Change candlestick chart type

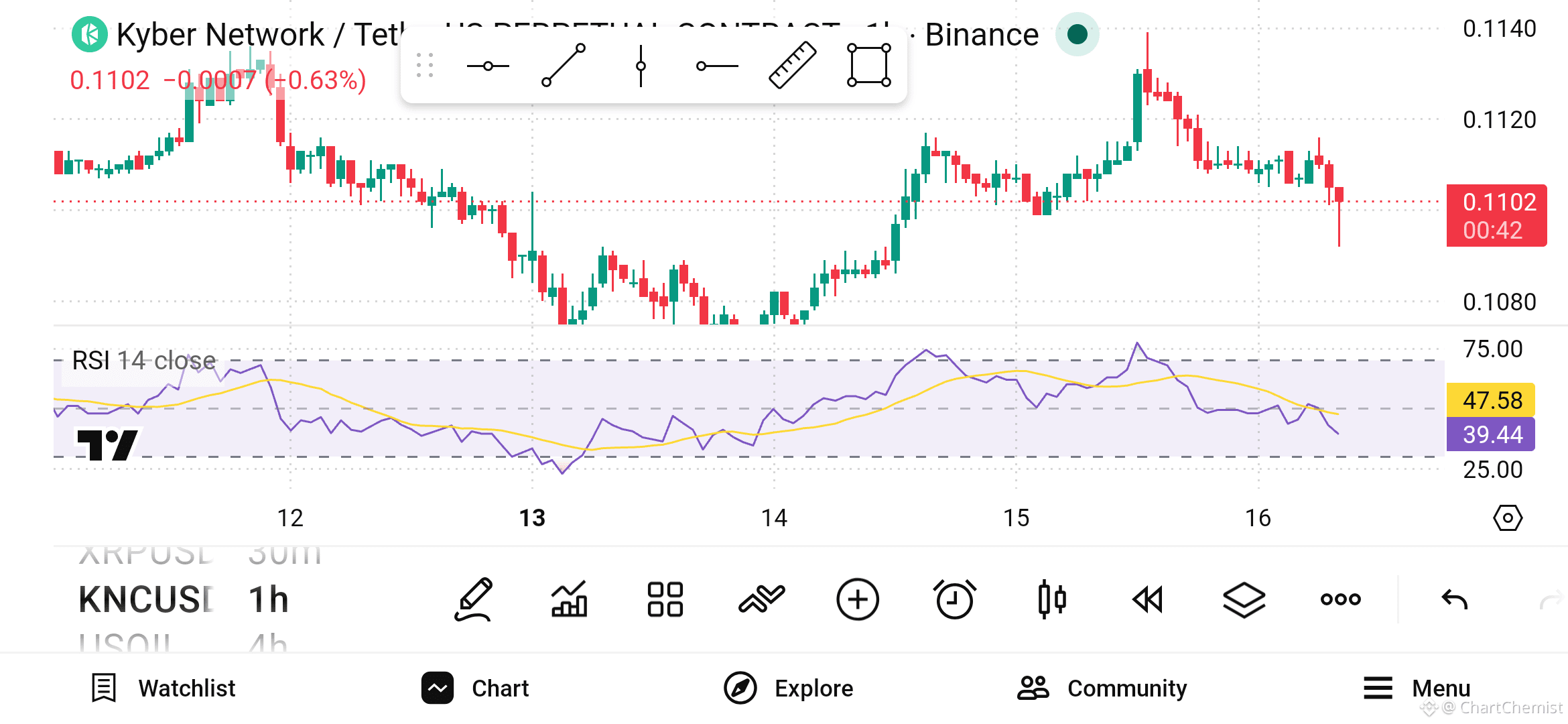(x=1051, y=599)
